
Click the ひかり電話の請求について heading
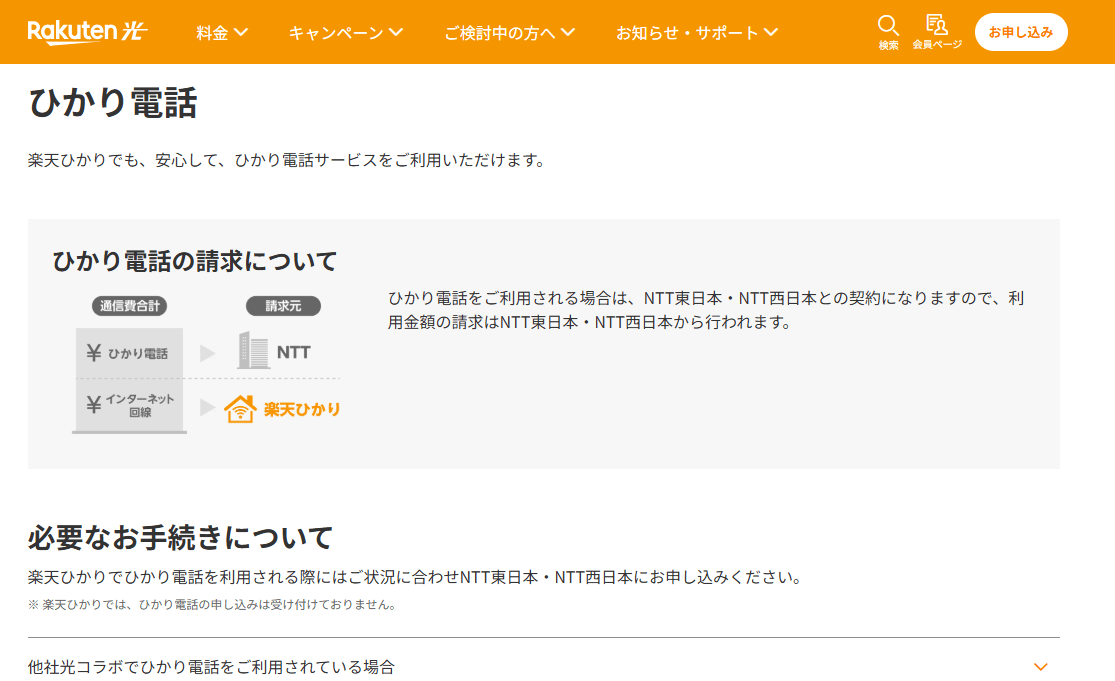[195, 261]
